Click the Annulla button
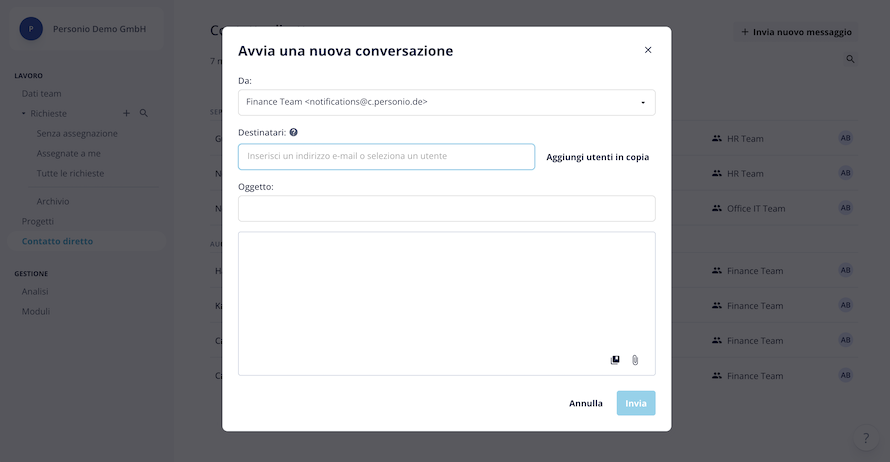 pyautogui.click(x=586, y=403)
